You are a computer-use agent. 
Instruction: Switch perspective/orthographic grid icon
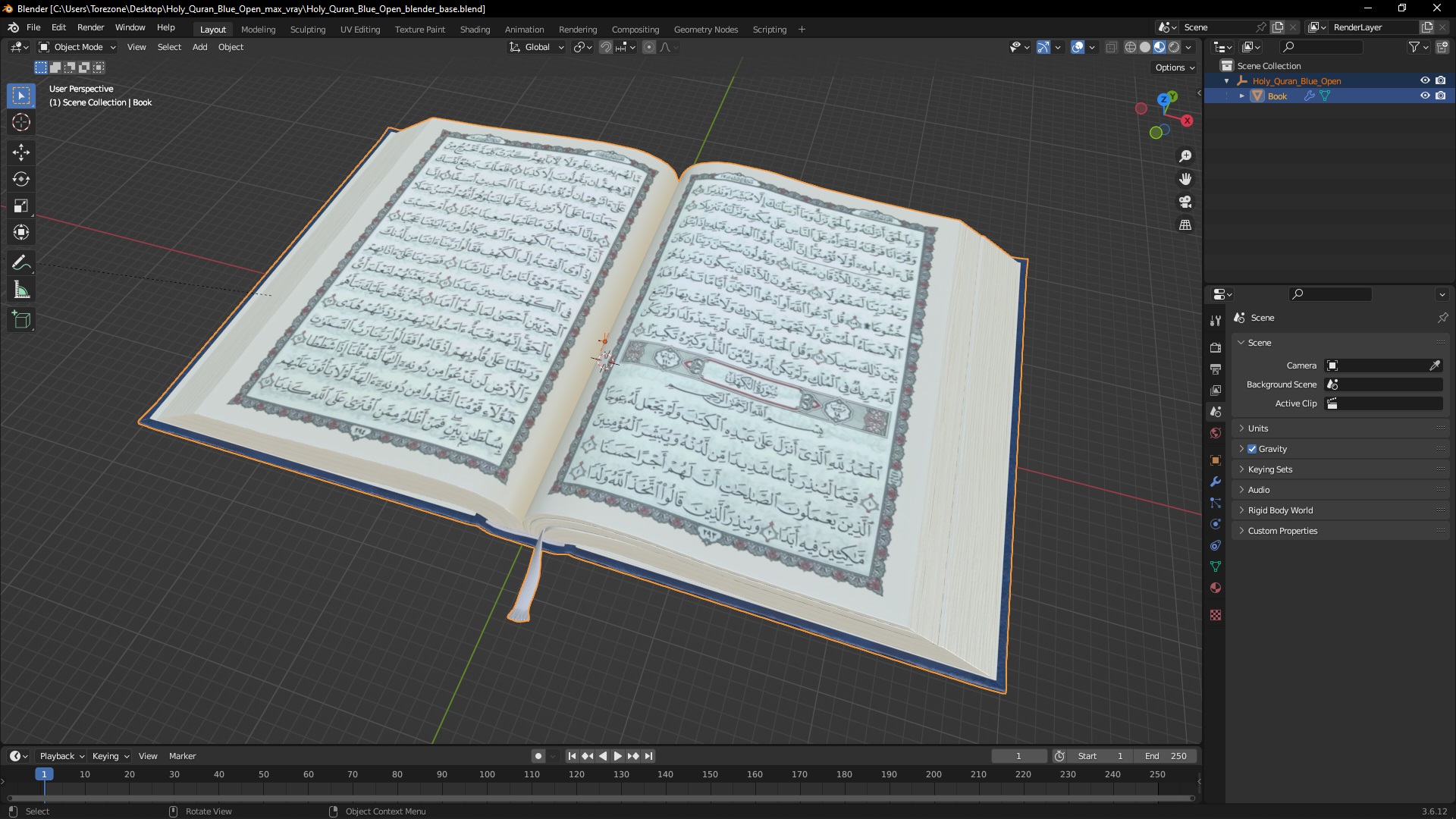pyautogui.click(x=1185, y=224)
